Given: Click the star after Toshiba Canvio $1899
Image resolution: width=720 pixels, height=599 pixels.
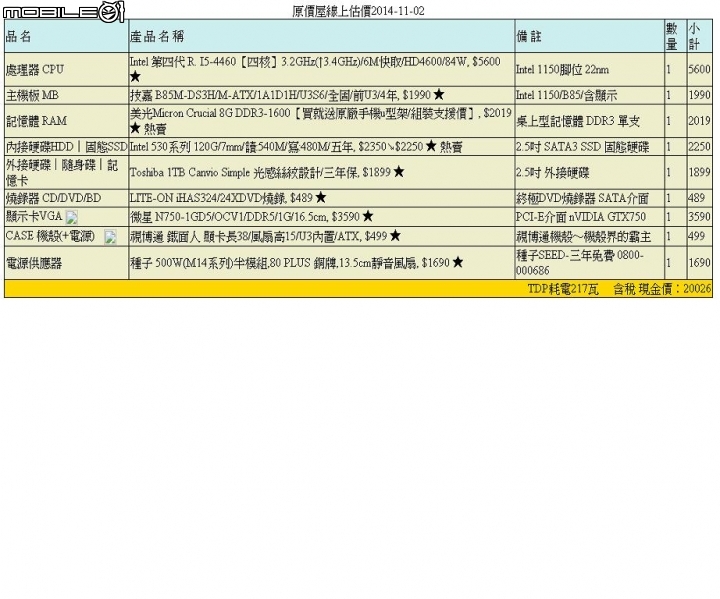Looking at the screenshot, I should pos(399,172).
